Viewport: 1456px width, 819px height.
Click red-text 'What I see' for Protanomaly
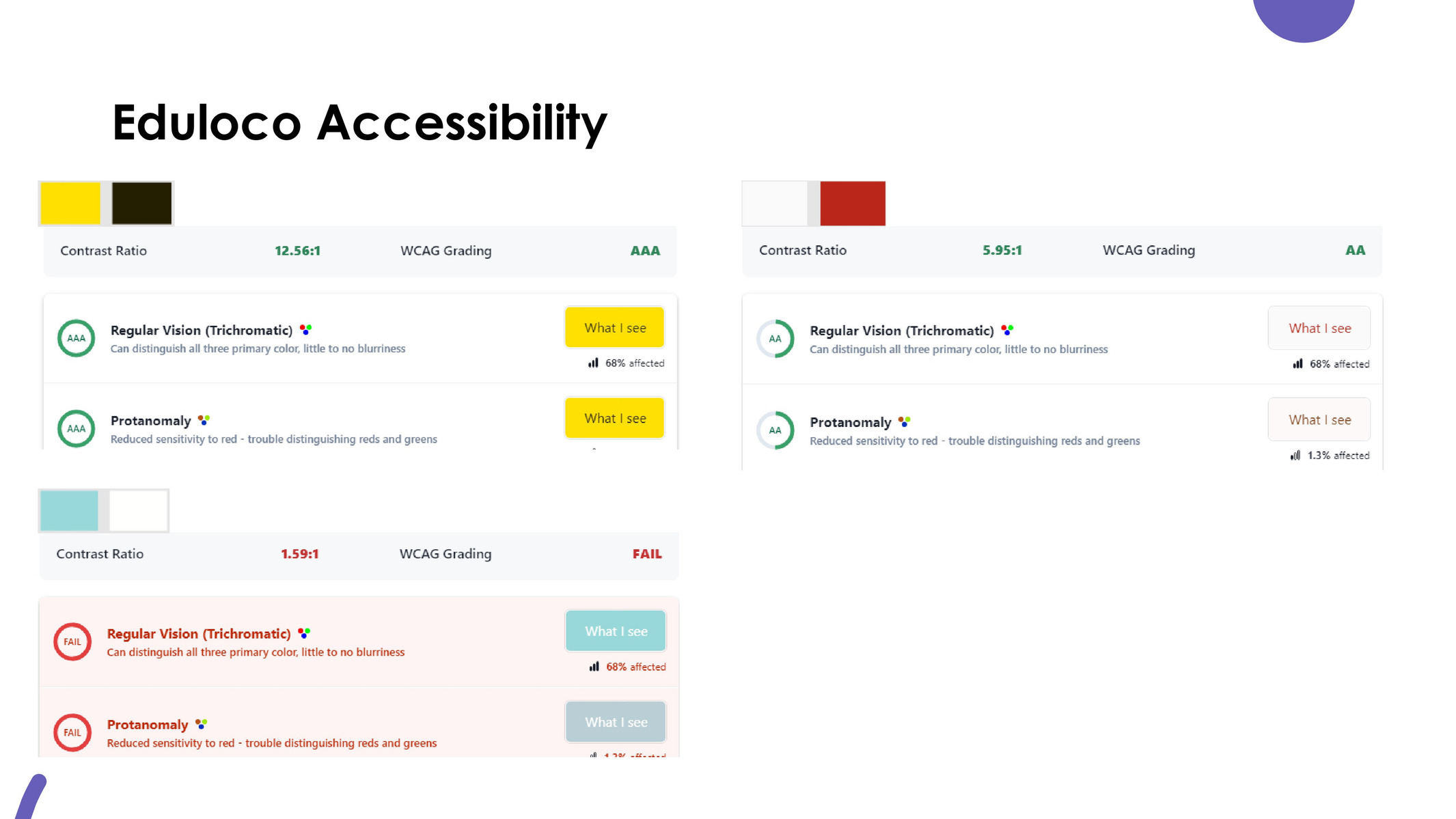pyautogui.click(x=1319, y=419)
